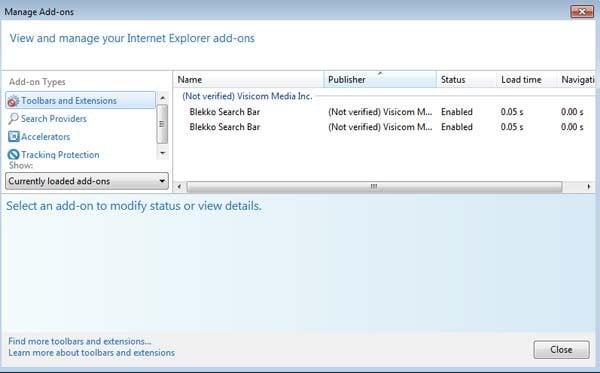The height and width of the screenshot is (373, 600).
Task: Click the 0.05 s load time in first row
Action: [512, 112]
